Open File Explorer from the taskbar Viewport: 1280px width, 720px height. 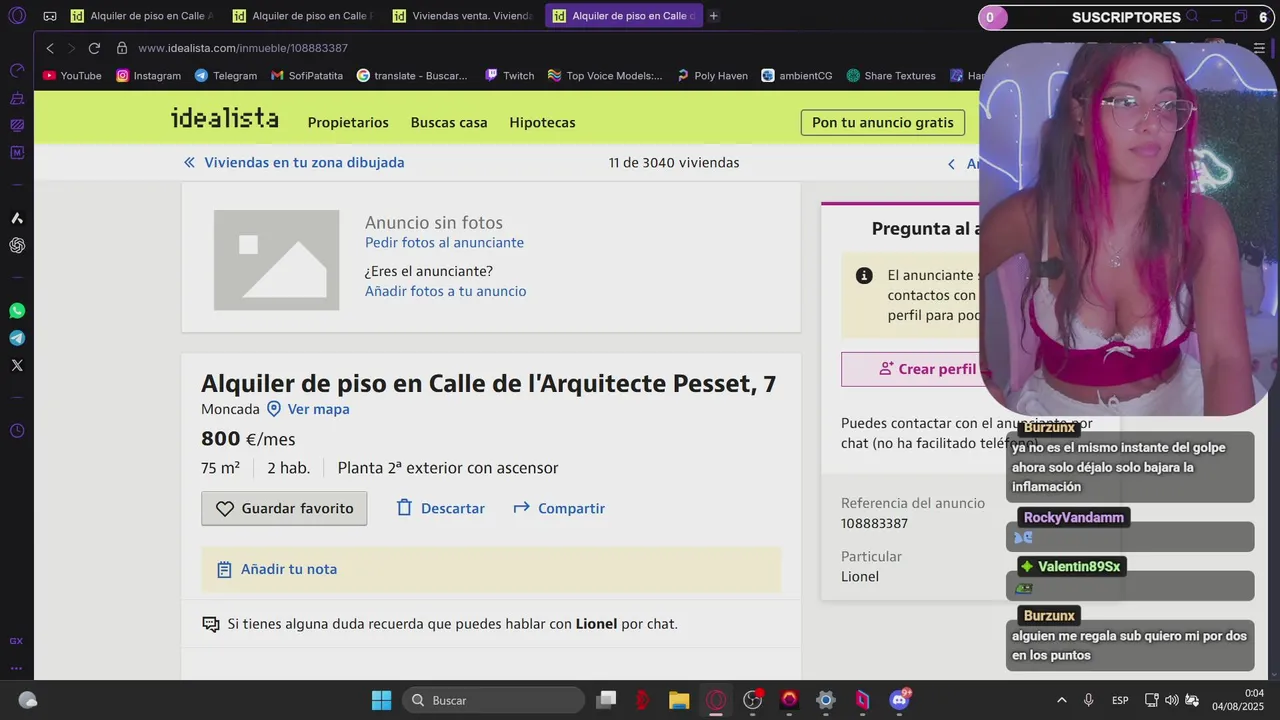coord(679,700)
